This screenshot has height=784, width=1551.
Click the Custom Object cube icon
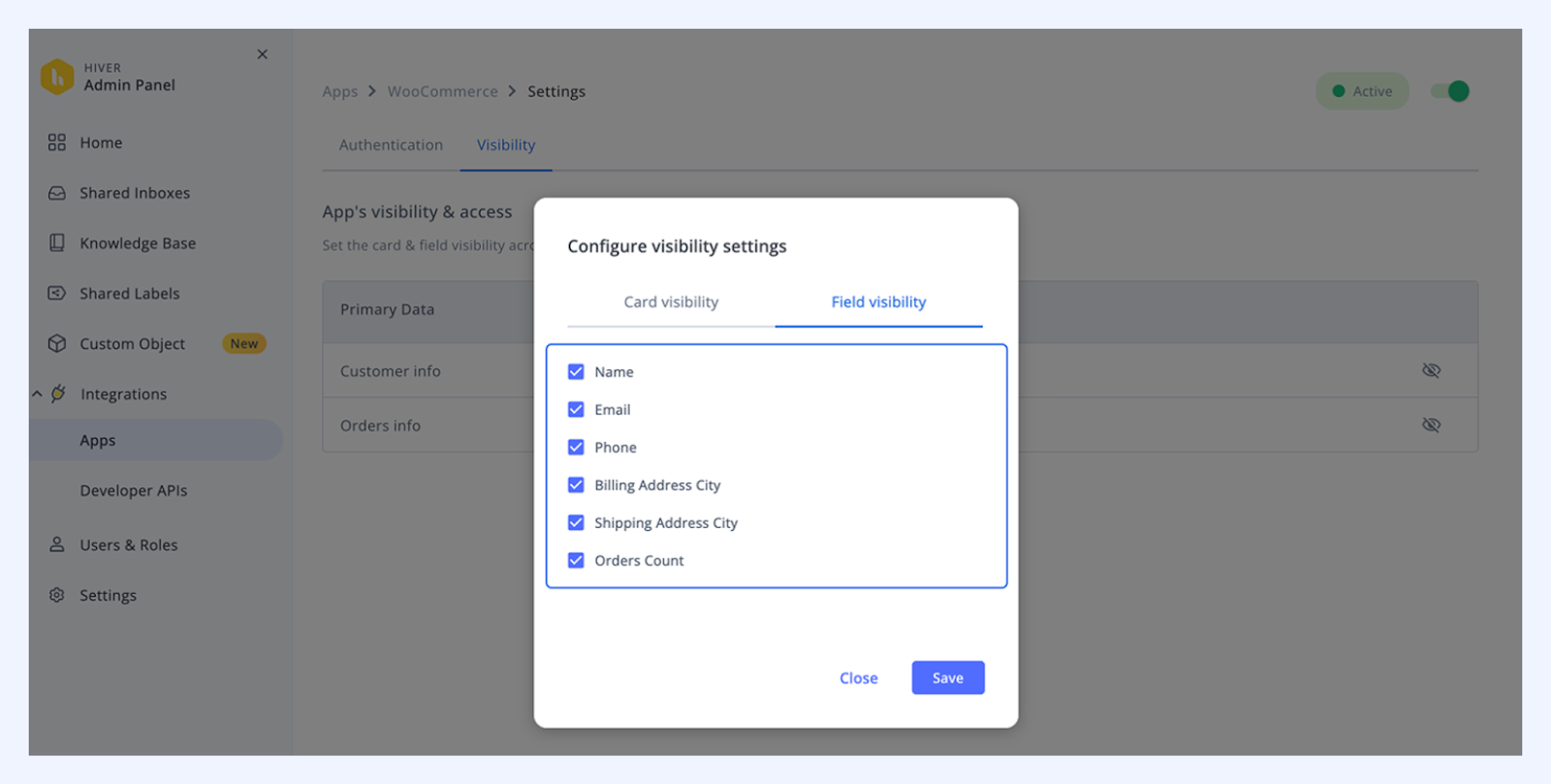pyautogui.click(x=57, y=343)
